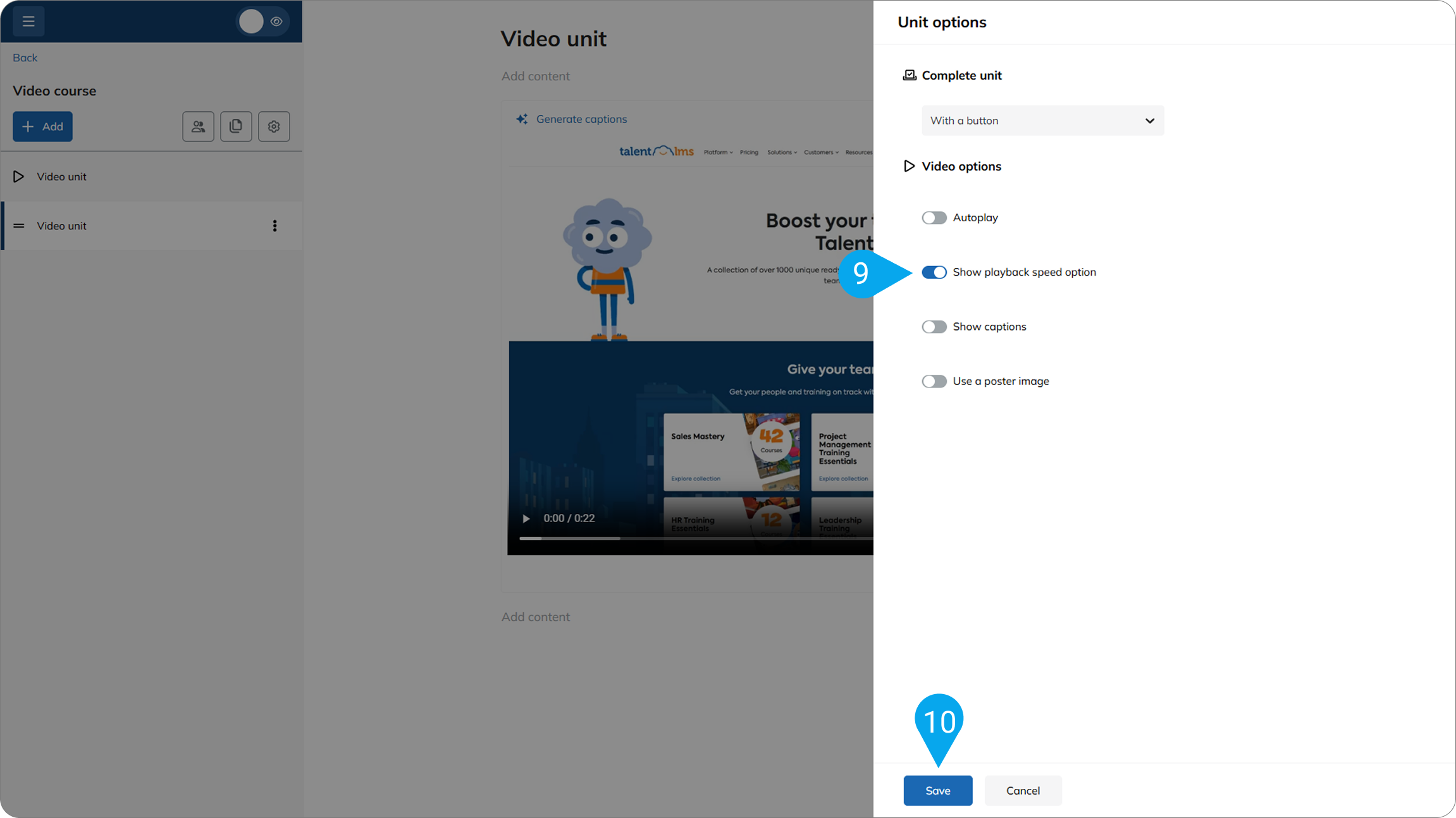Disable Show playback speed option toggle
Screen dimensions: 1456x818
934,272
